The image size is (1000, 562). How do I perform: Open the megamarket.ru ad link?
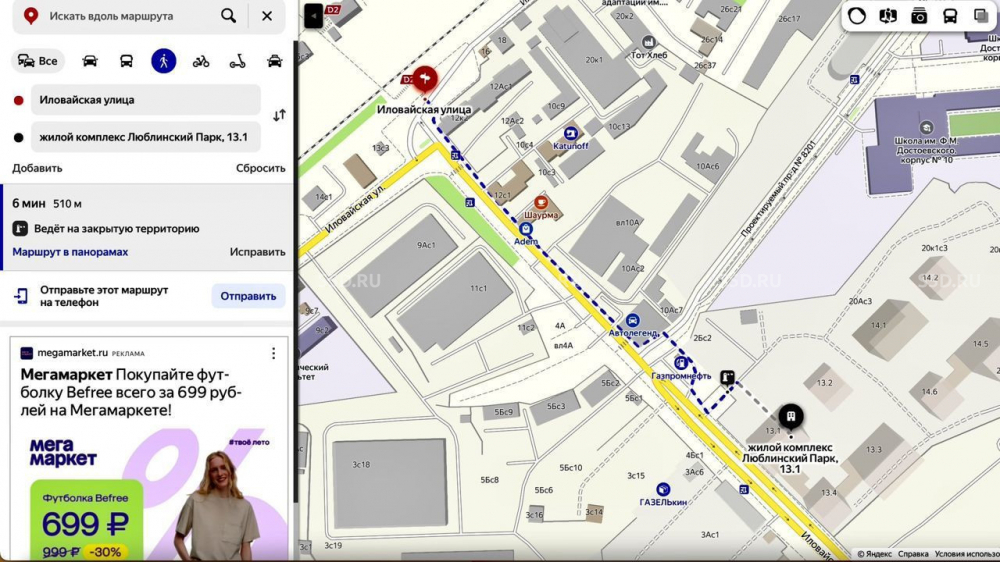pos(72,353)
